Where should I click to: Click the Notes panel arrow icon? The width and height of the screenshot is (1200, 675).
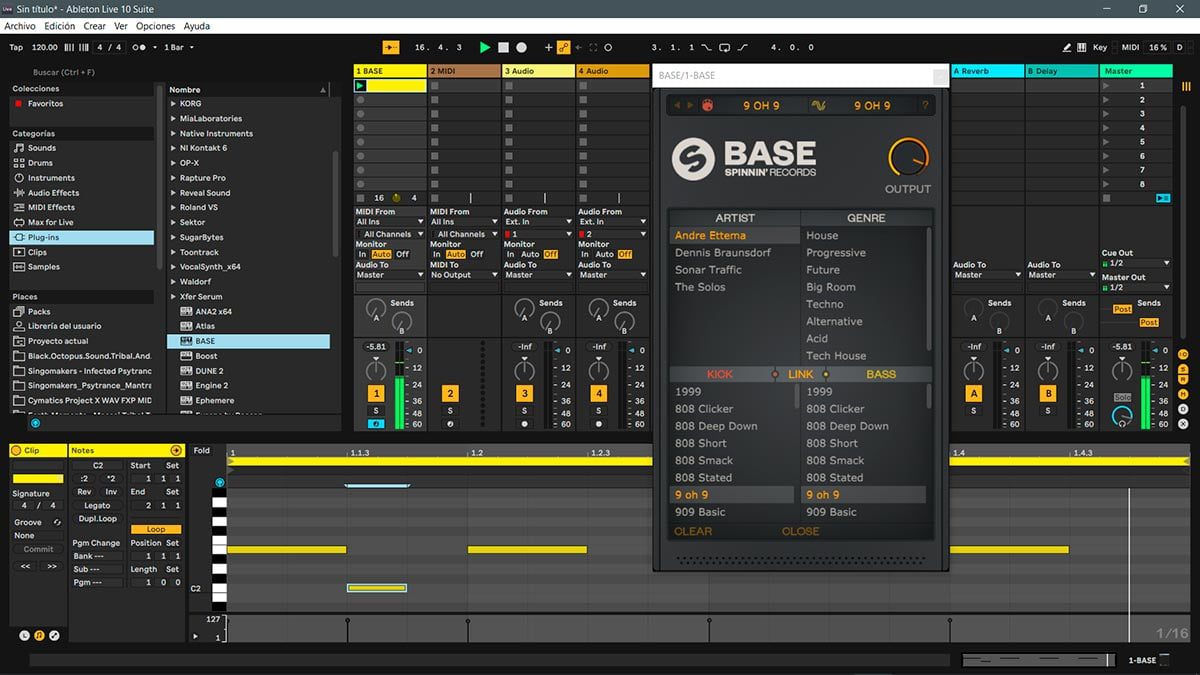tap(176, 451)
